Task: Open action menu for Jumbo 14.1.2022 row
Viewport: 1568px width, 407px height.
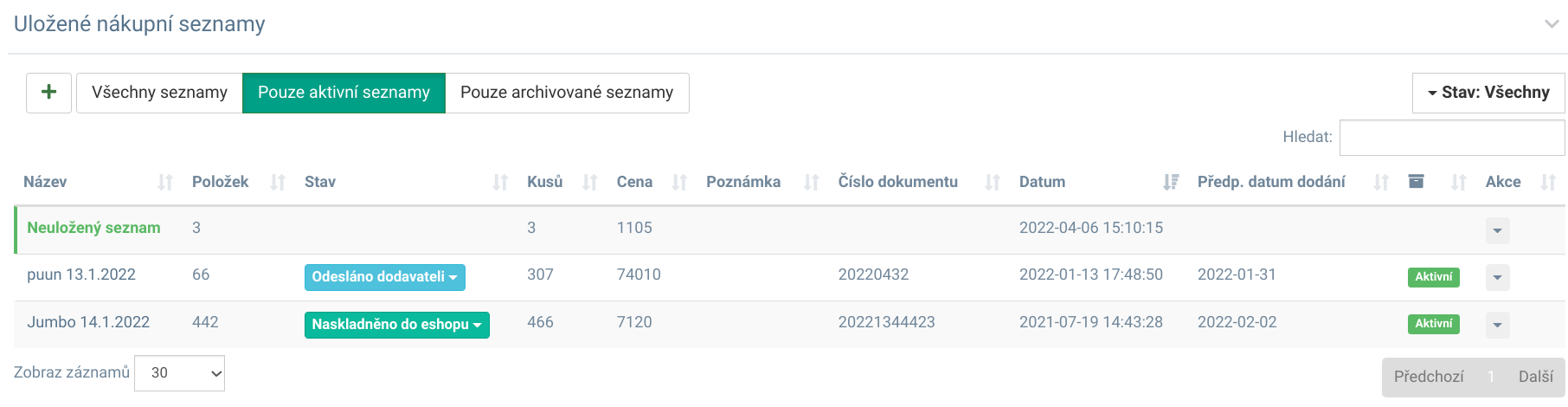Action: pos(1497,326)
